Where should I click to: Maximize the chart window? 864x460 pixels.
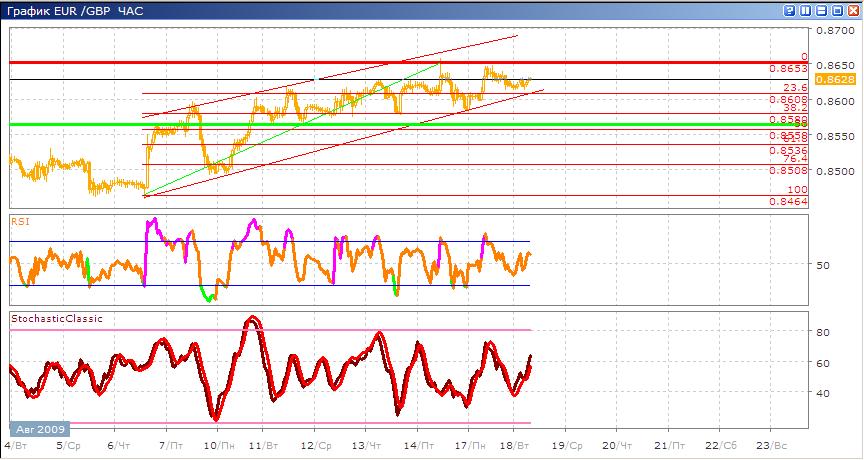[x=836, y=10]
